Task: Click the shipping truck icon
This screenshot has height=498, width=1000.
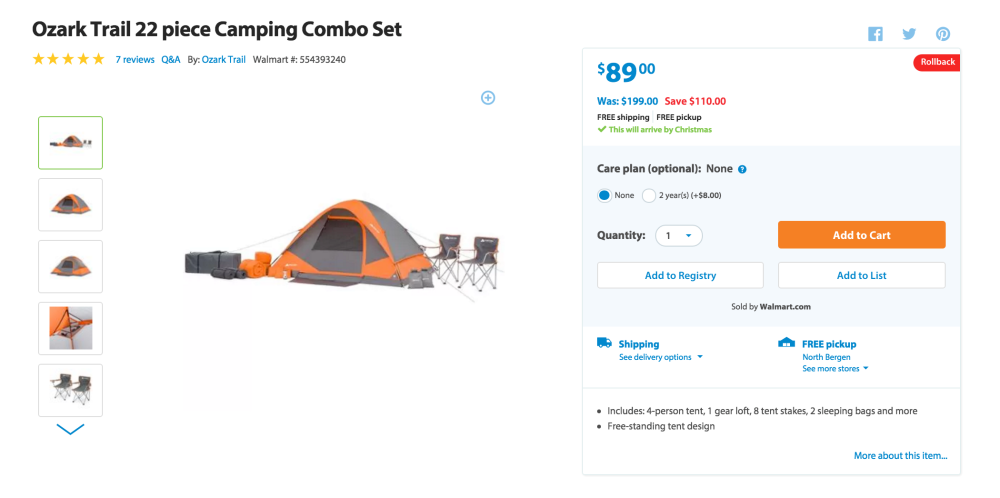Action: point(604,342)
